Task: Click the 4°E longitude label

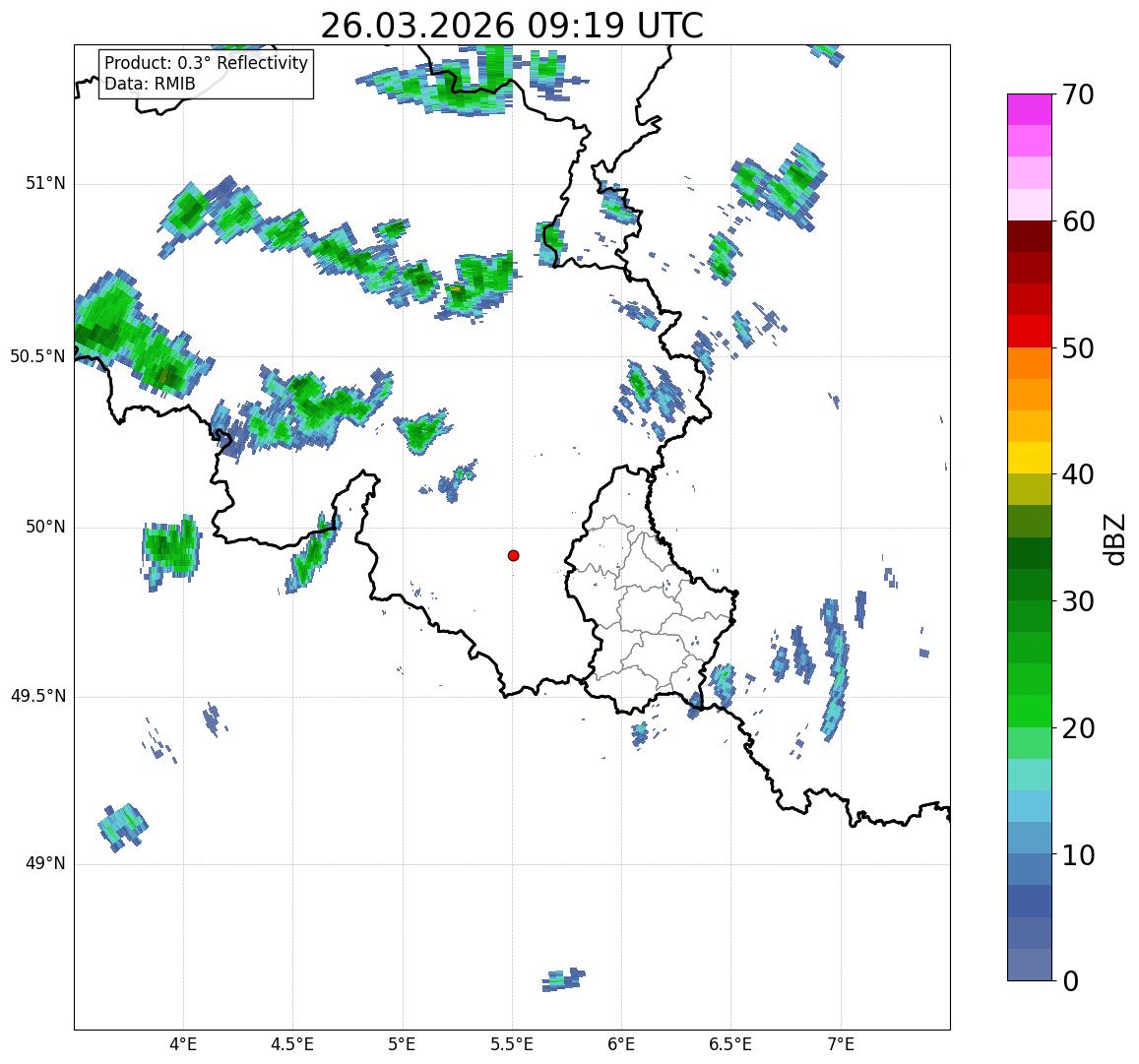Action: point(183,1044)
